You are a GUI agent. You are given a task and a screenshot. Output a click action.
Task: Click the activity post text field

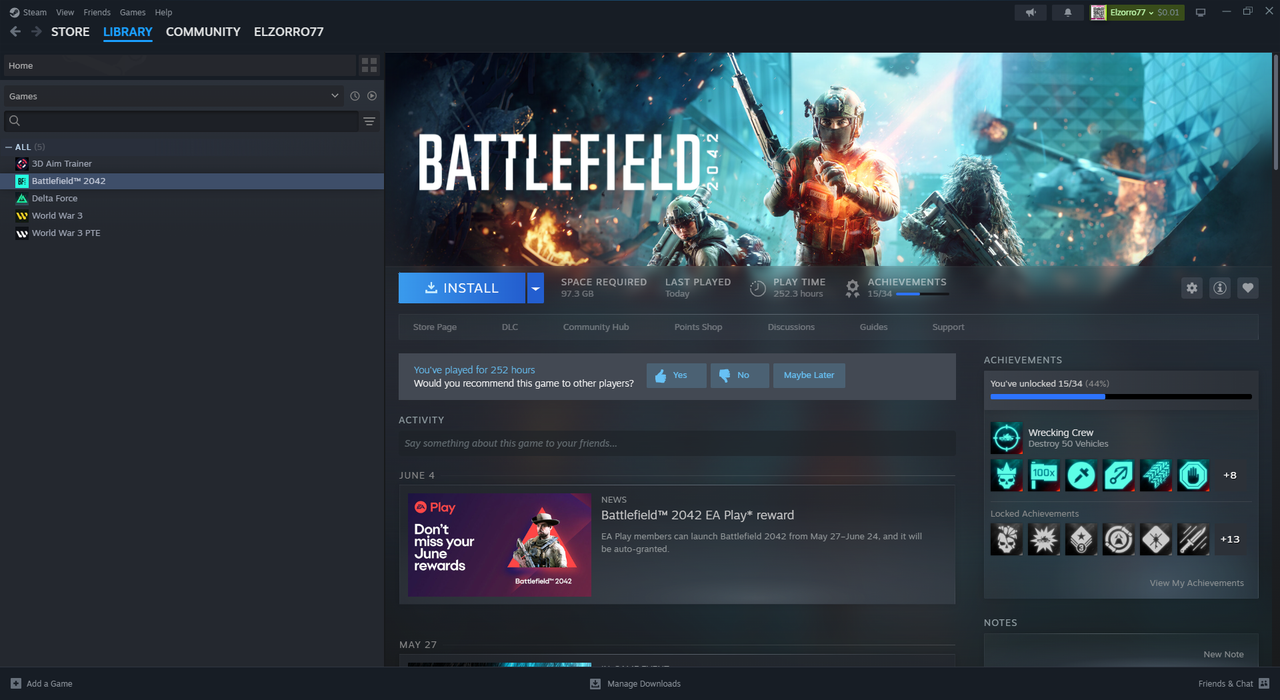click(677, 443)
